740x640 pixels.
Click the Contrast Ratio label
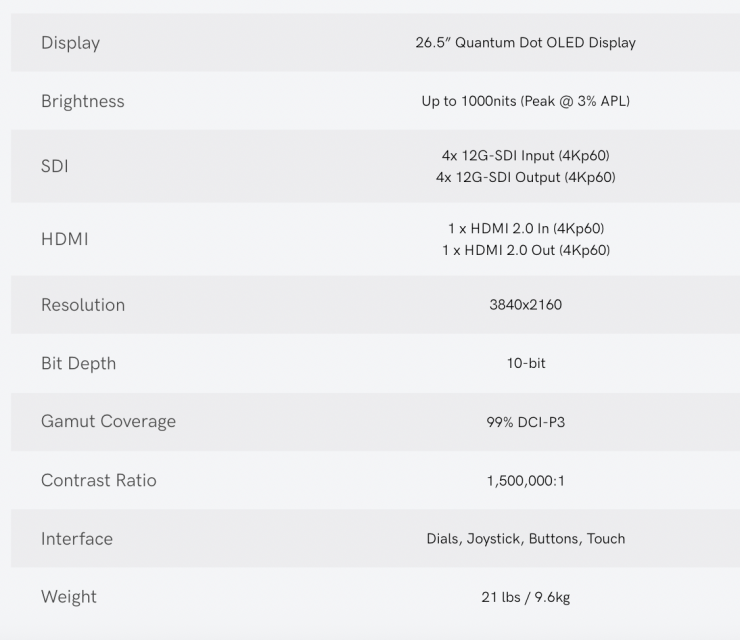pos(98,480)
